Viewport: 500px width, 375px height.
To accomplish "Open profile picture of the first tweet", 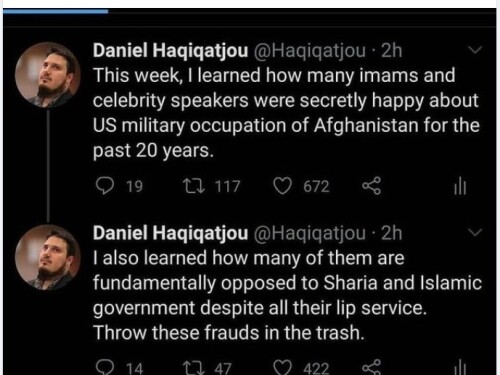I will pos(48,75).
